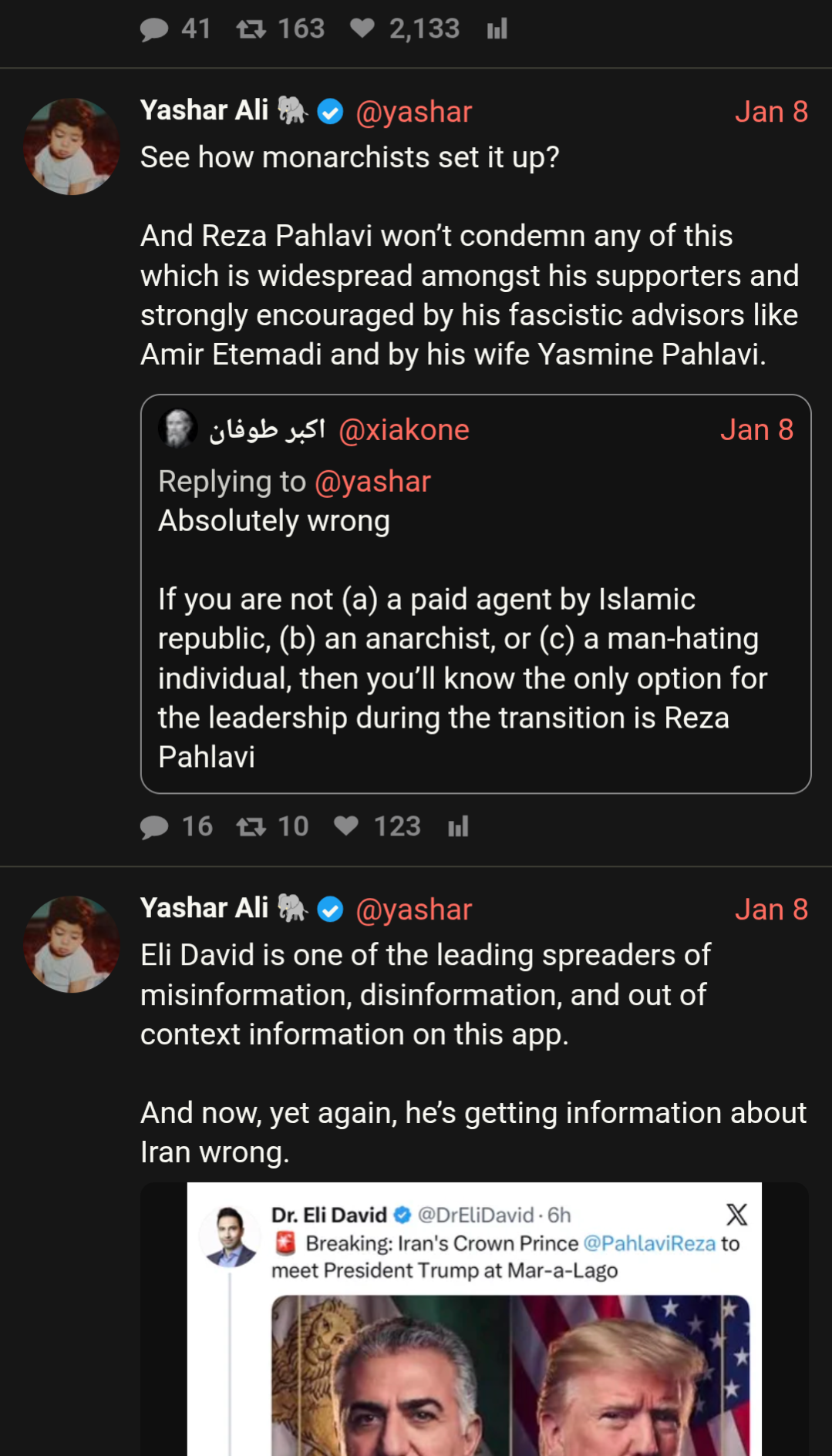Open replies icon showing 16 comments
Viewport: 832px width, 1456px height.
[x=154, y=827]
